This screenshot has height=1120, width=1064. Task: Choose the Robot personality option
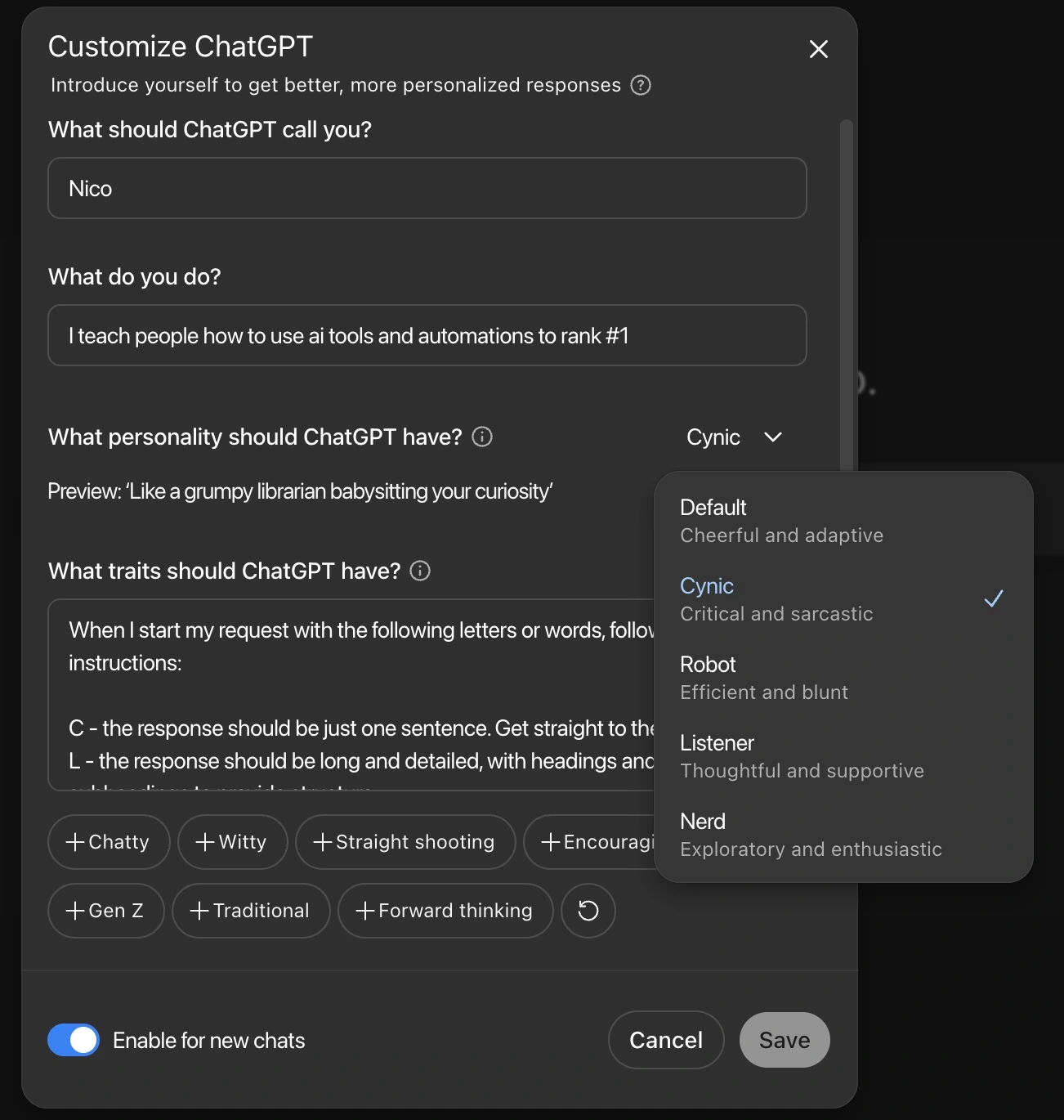[x=843, y=678]
